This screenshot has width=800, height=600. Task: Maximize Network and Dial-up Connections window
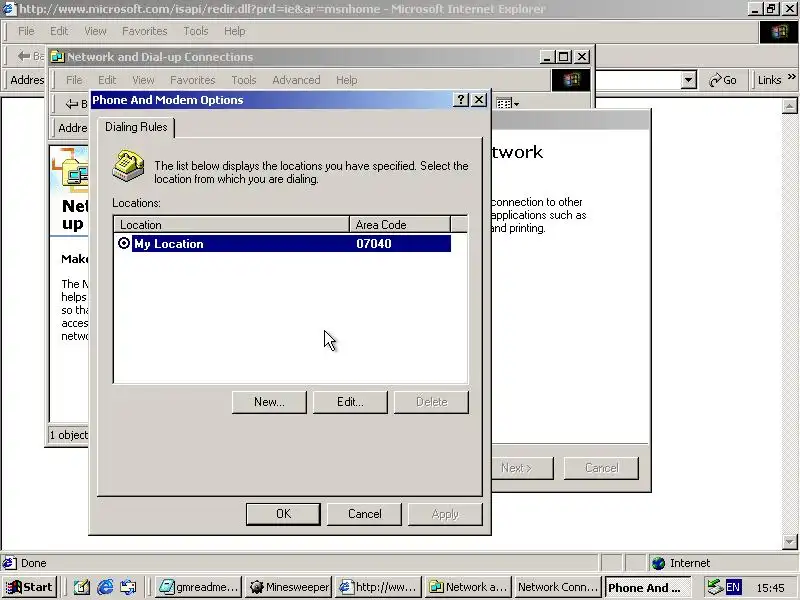pos(564,57)
